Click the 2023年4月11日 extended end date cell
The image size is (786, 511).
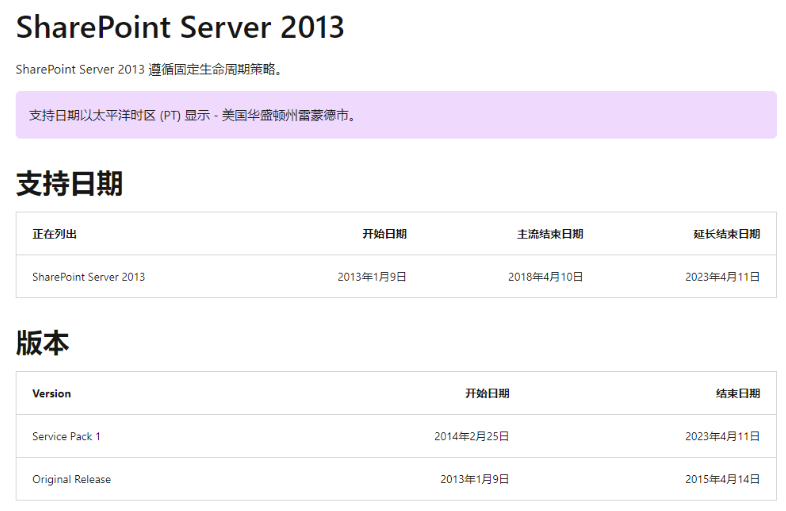(x=722, y=277)
